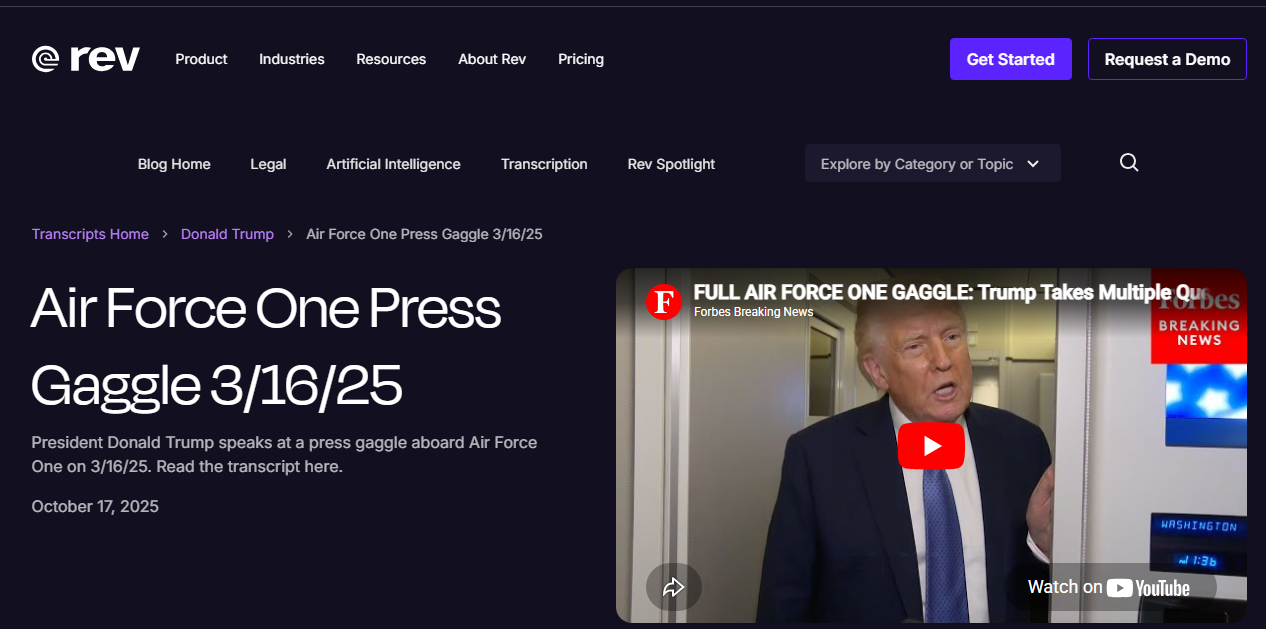The width and height of the screenshot is (1266, 629).
Task: Select the Artificial Intelligence blog category
Action: tap(393, 164)
